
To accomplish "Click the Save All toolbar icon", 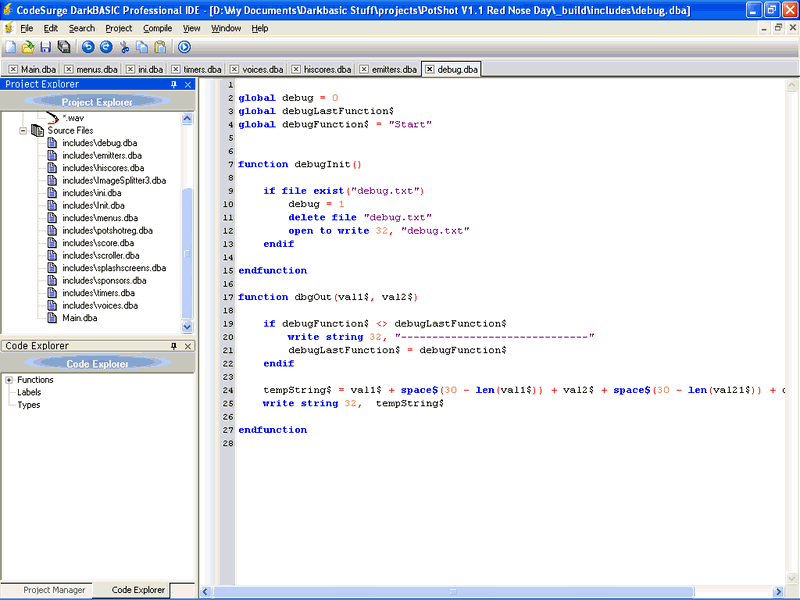I will click(x=64, y=47).
